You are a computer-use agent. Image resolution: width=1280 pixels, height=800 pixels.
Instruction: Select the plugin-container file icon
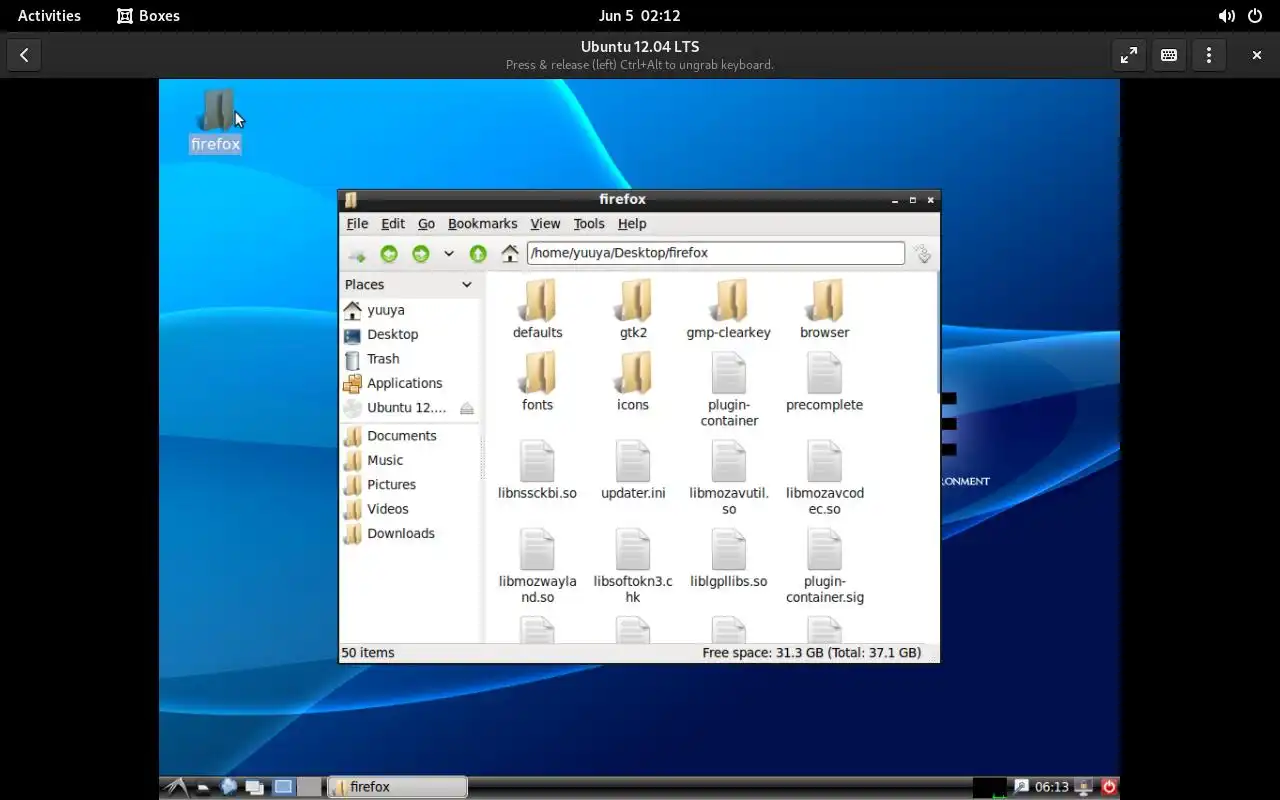click(729, 373)
